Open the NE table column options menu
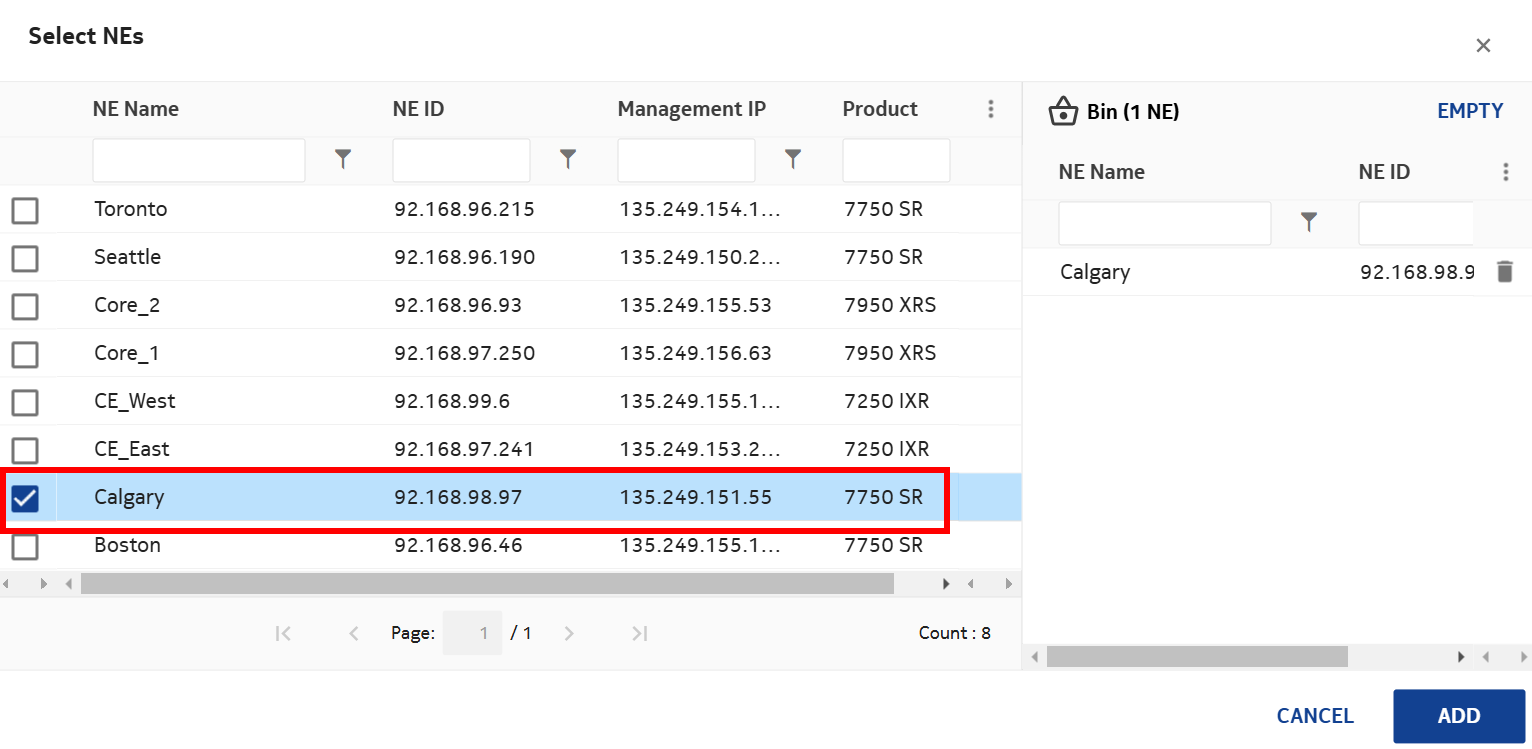Viewport: 1532px width, 749px height. (990, 109)
